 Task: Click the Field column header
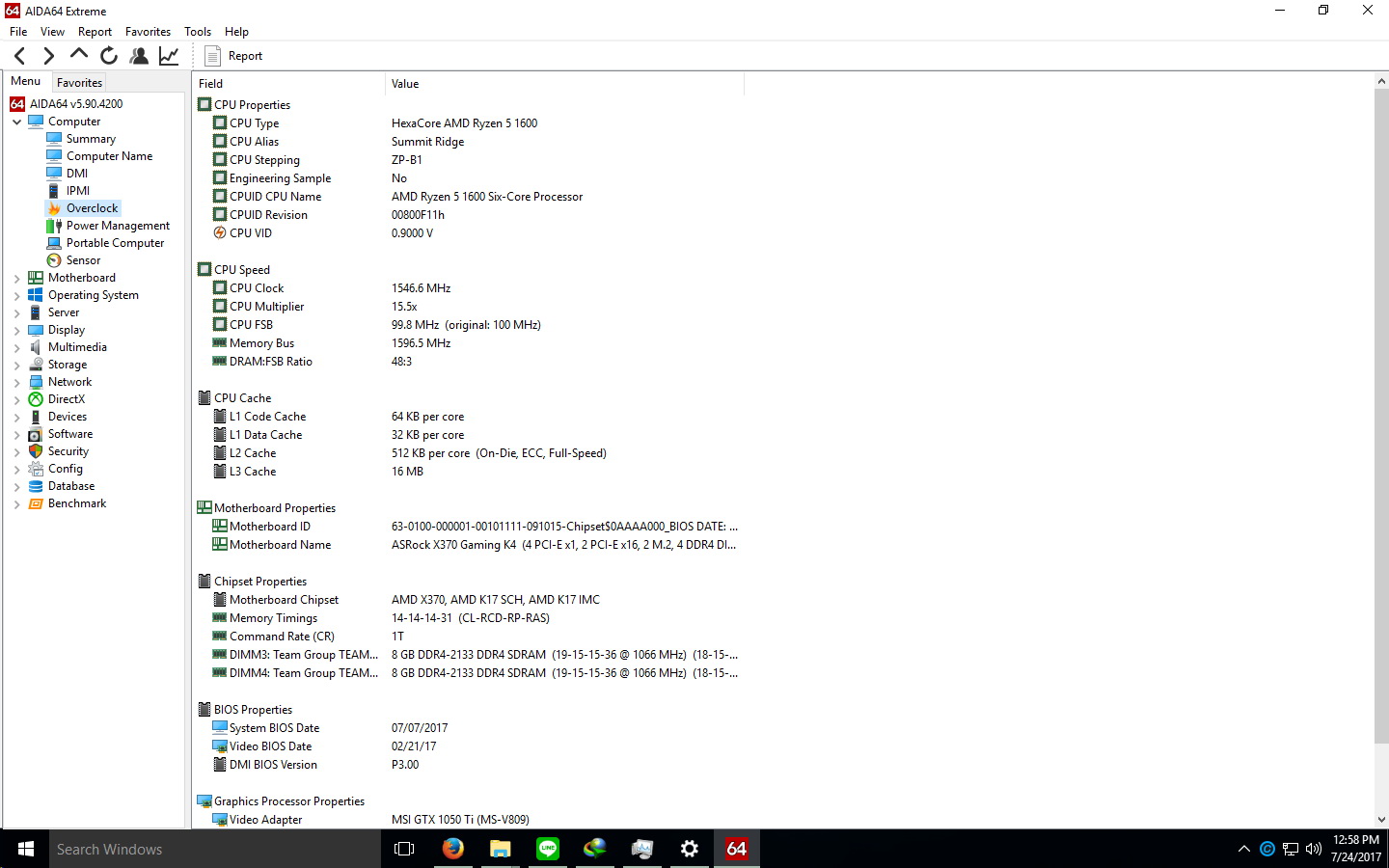288,84
